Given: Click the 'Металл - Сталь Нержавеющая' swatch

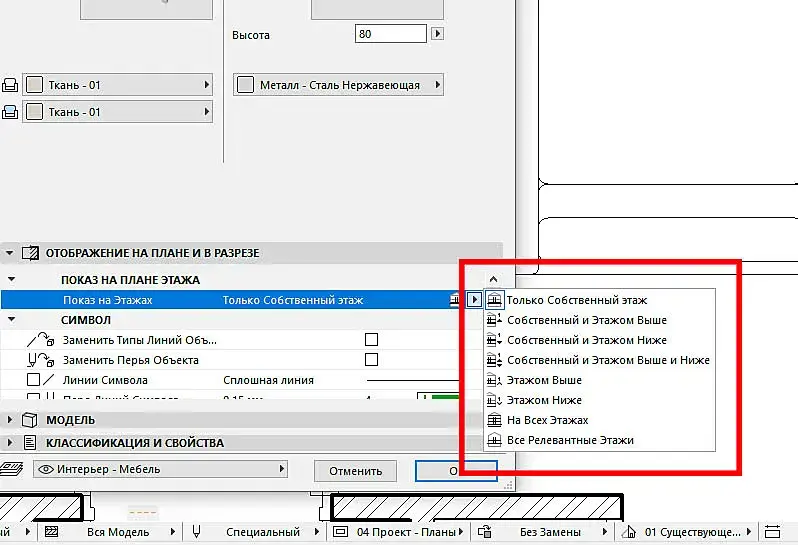Looking at the screenshot, I should (x=245, y=84).
